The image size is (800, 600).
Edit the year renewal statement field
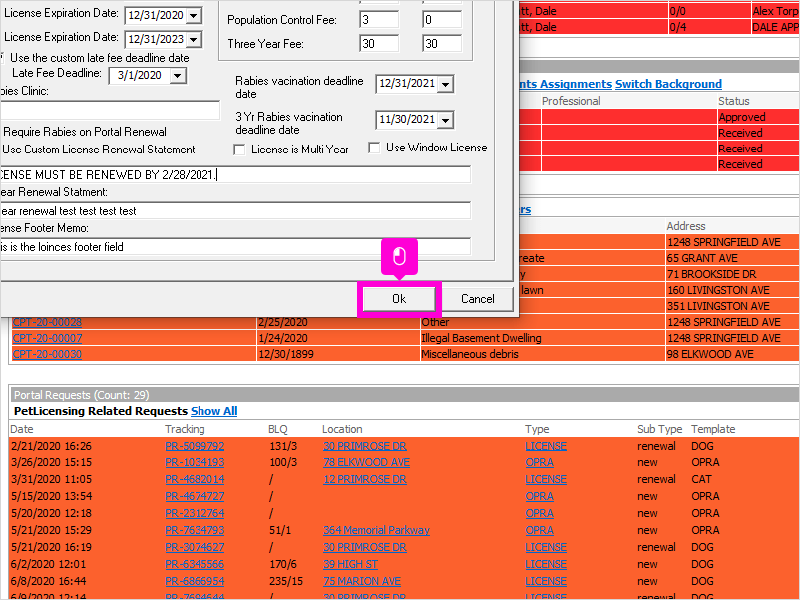[235, 211]
